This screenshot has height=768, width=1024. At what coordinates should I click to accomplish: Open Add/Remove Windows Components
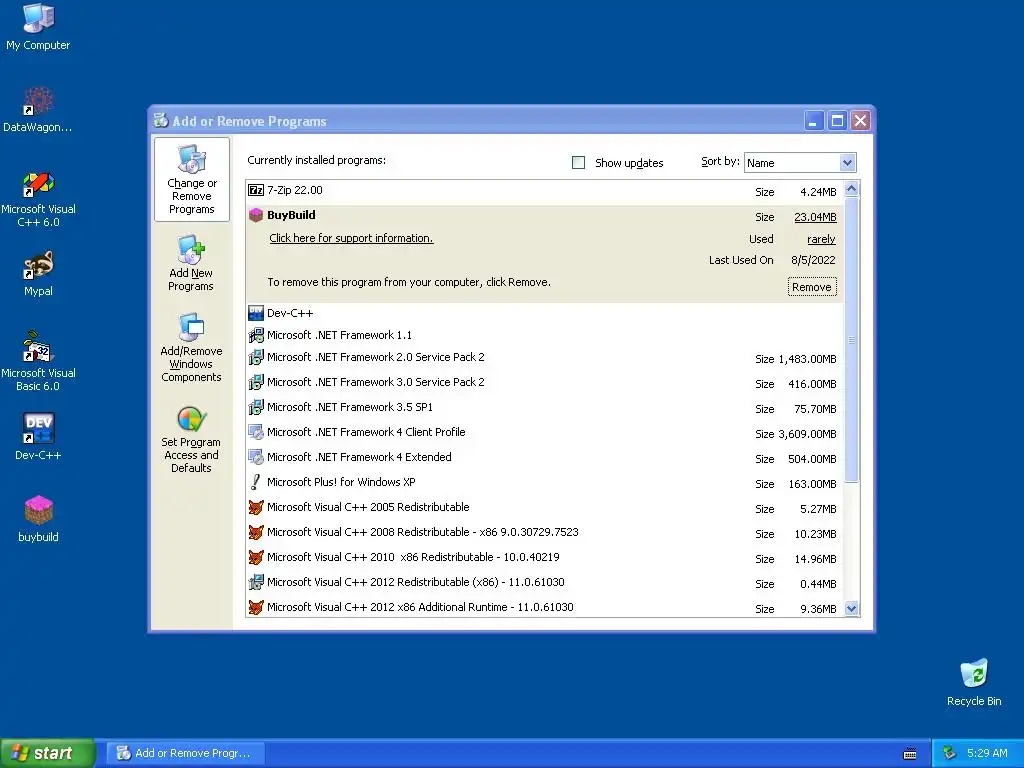tap(191, 347)
